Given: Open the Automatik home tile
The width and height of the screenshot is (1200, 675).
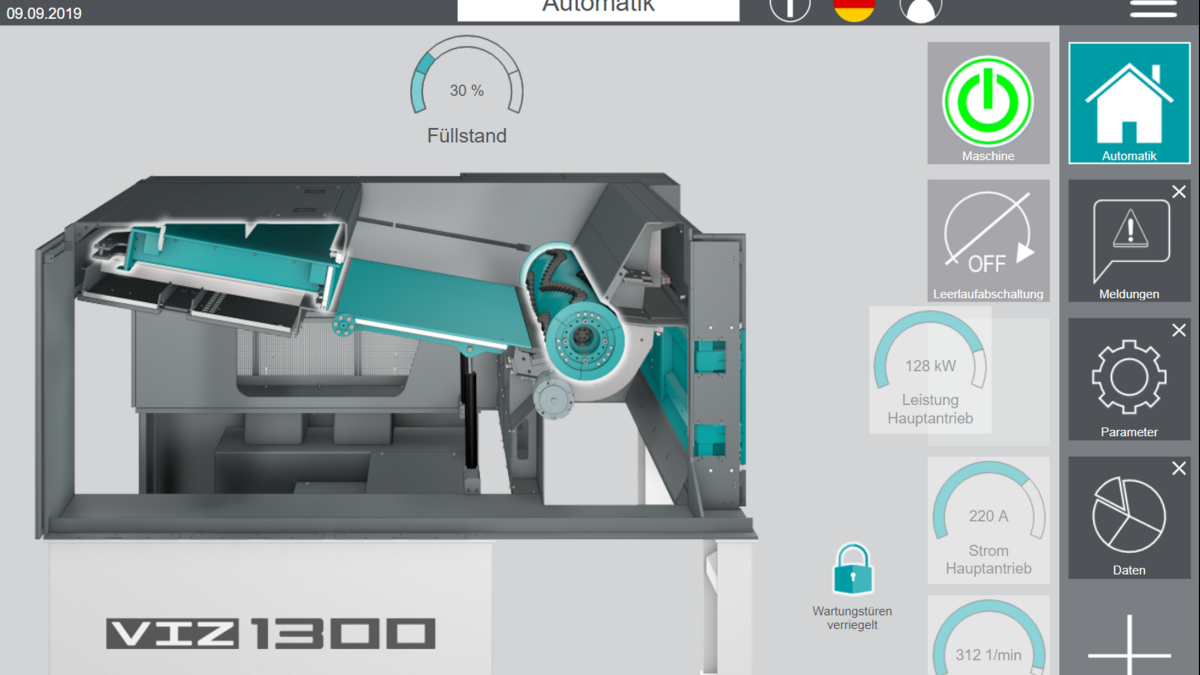Looking at the screenshot, I should pyautogui.click(x=1129, y=103).
